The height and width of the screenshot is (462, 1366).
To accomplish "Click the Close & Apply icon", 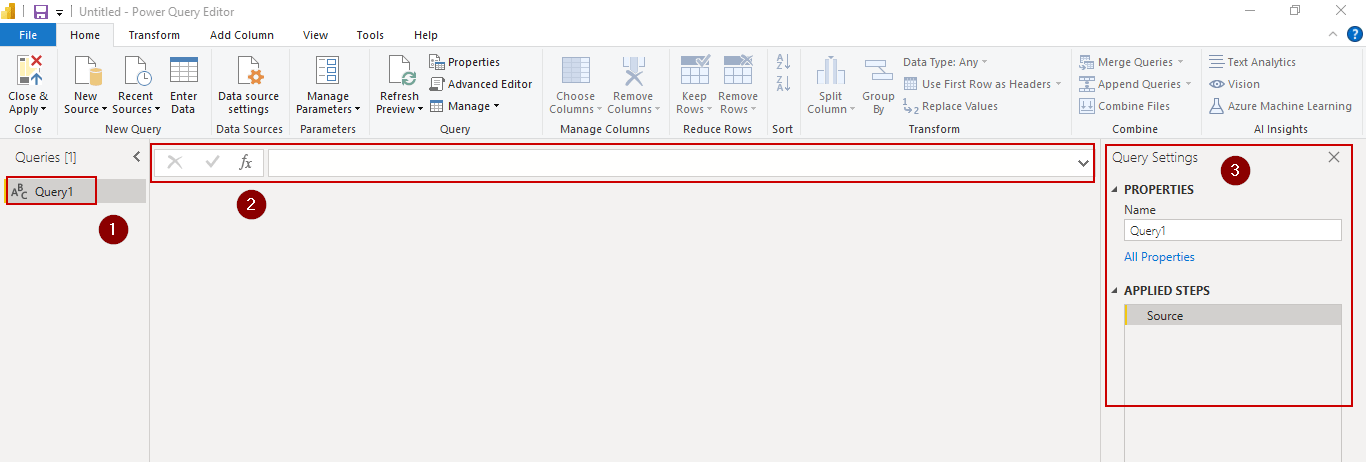I will point(29,71).
